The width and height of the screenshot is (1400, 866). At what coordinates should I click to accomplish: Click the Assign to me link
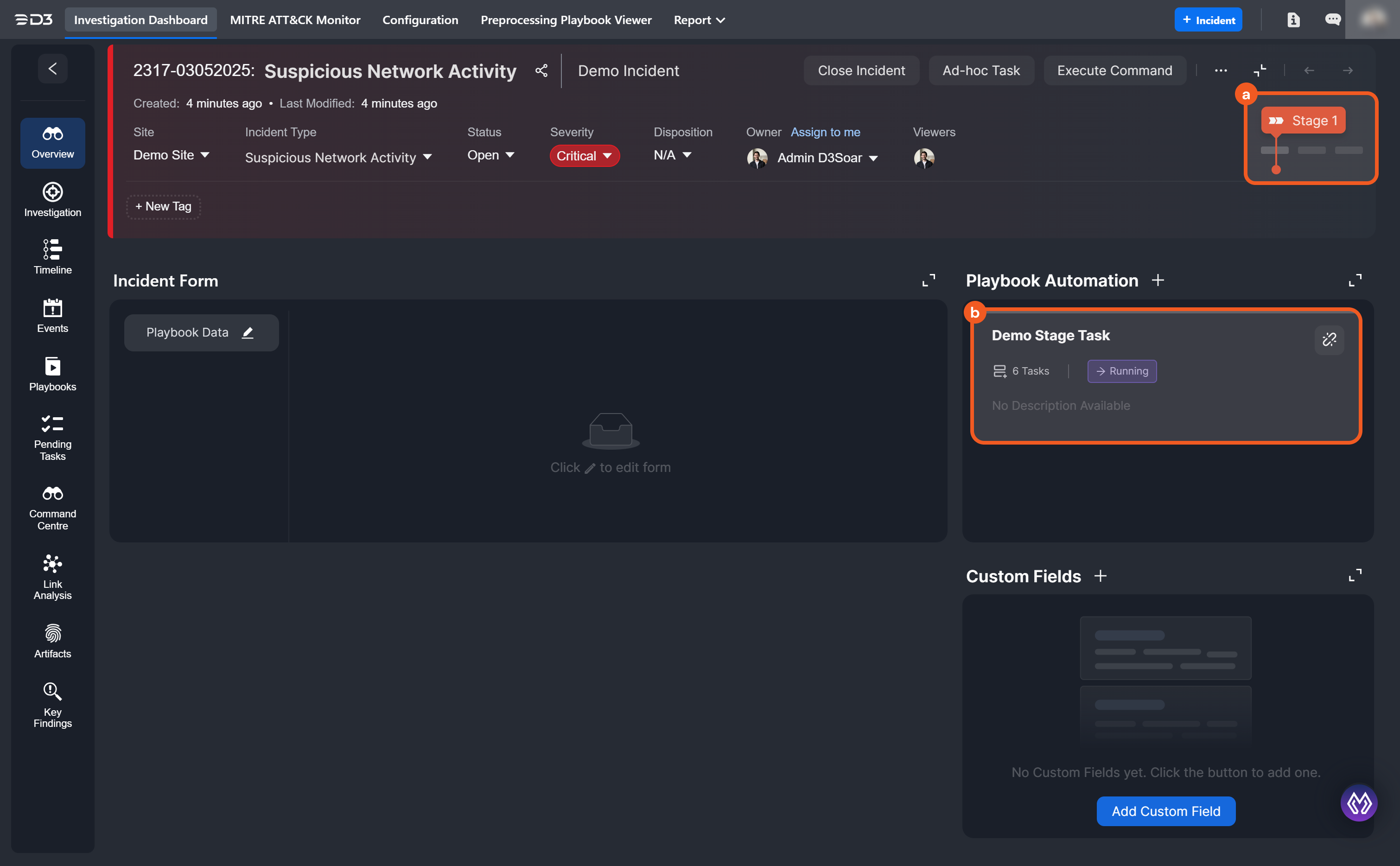point(825,132)
